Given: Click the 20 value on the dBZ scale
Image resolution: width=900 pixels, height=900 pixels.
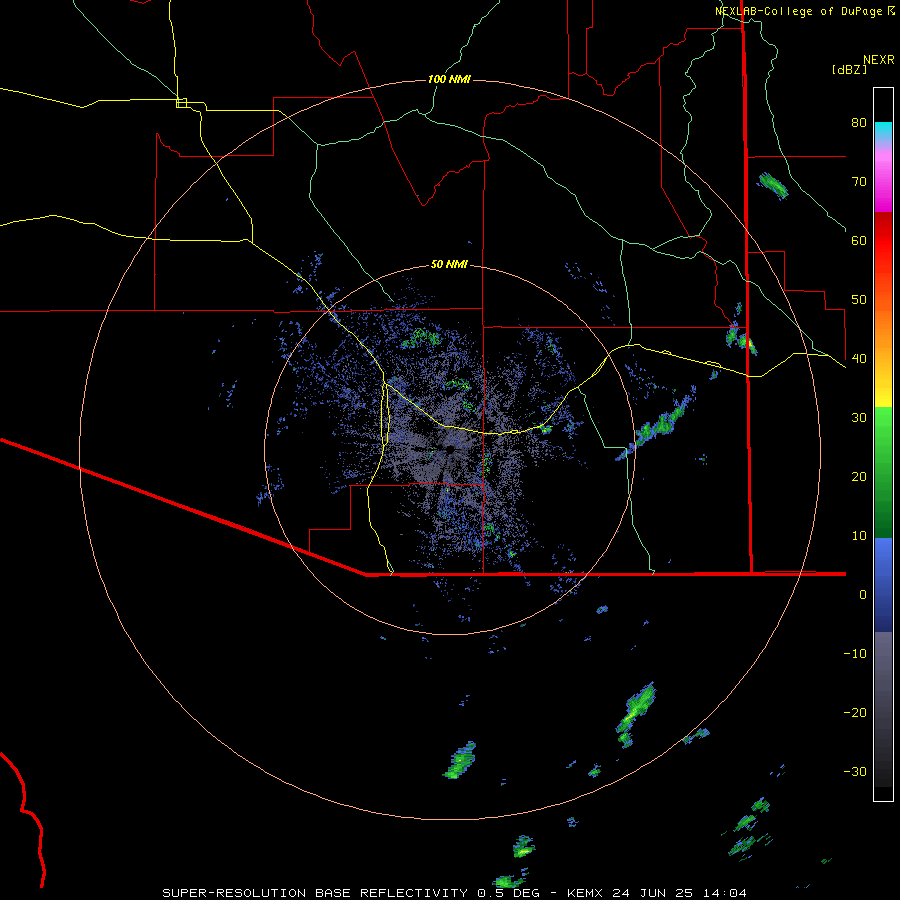Looking at the screenshot, I should coord(859,476).
